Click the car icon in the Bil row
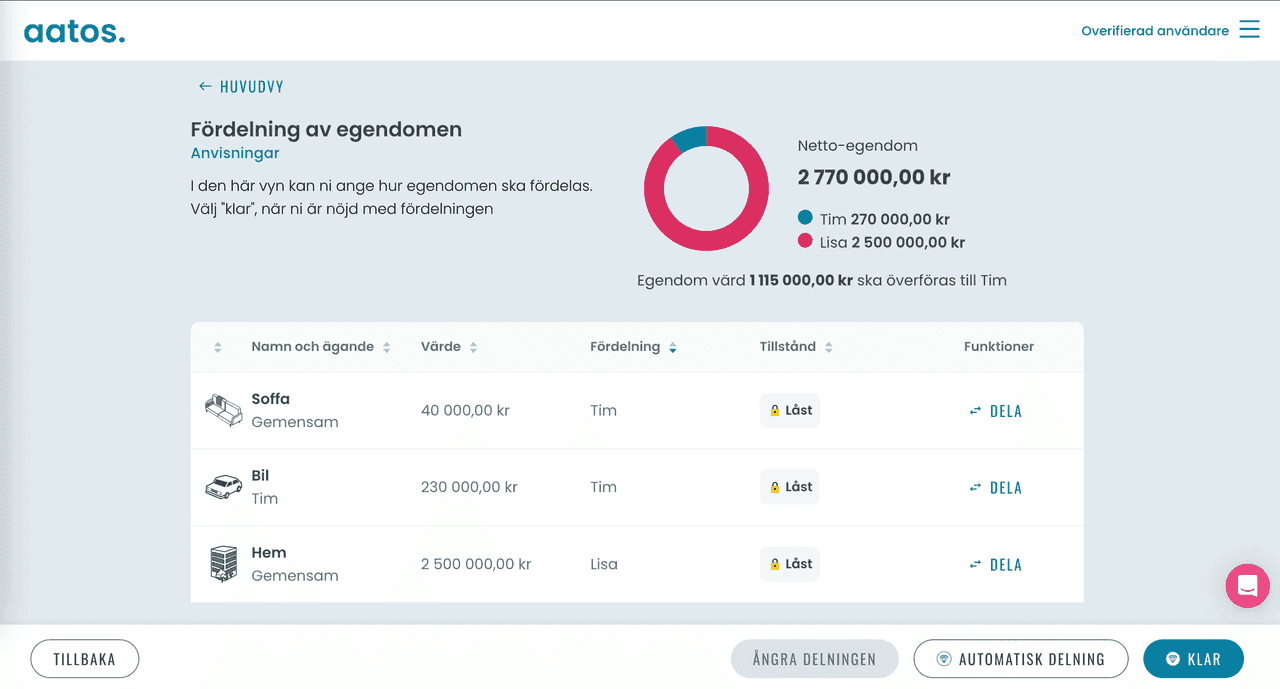The width and height of the screenshot is (1280, 689). click(x=223, y=487)
